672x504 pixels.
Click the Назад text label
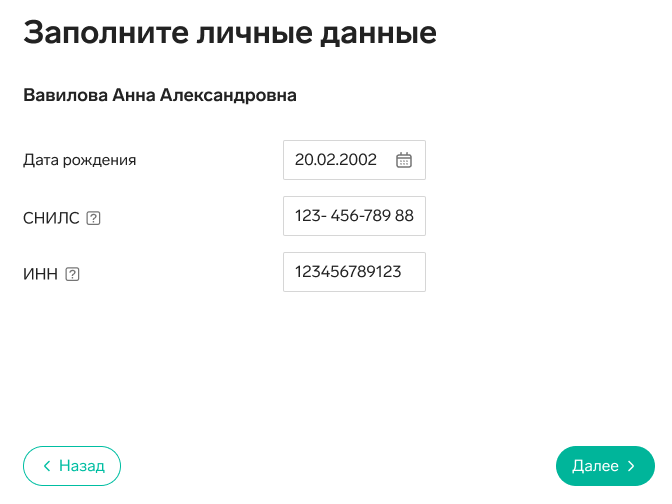[82, 466]
